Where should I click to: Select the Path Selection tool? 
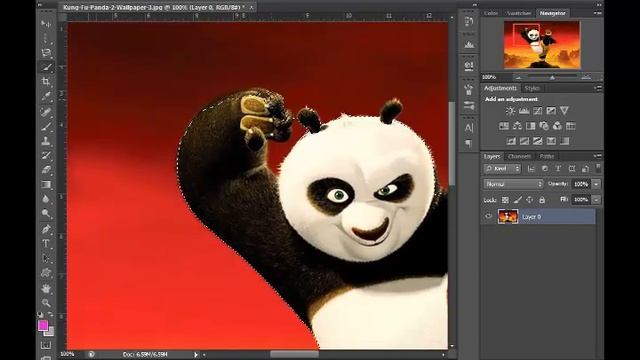click(x=46, y=258)
